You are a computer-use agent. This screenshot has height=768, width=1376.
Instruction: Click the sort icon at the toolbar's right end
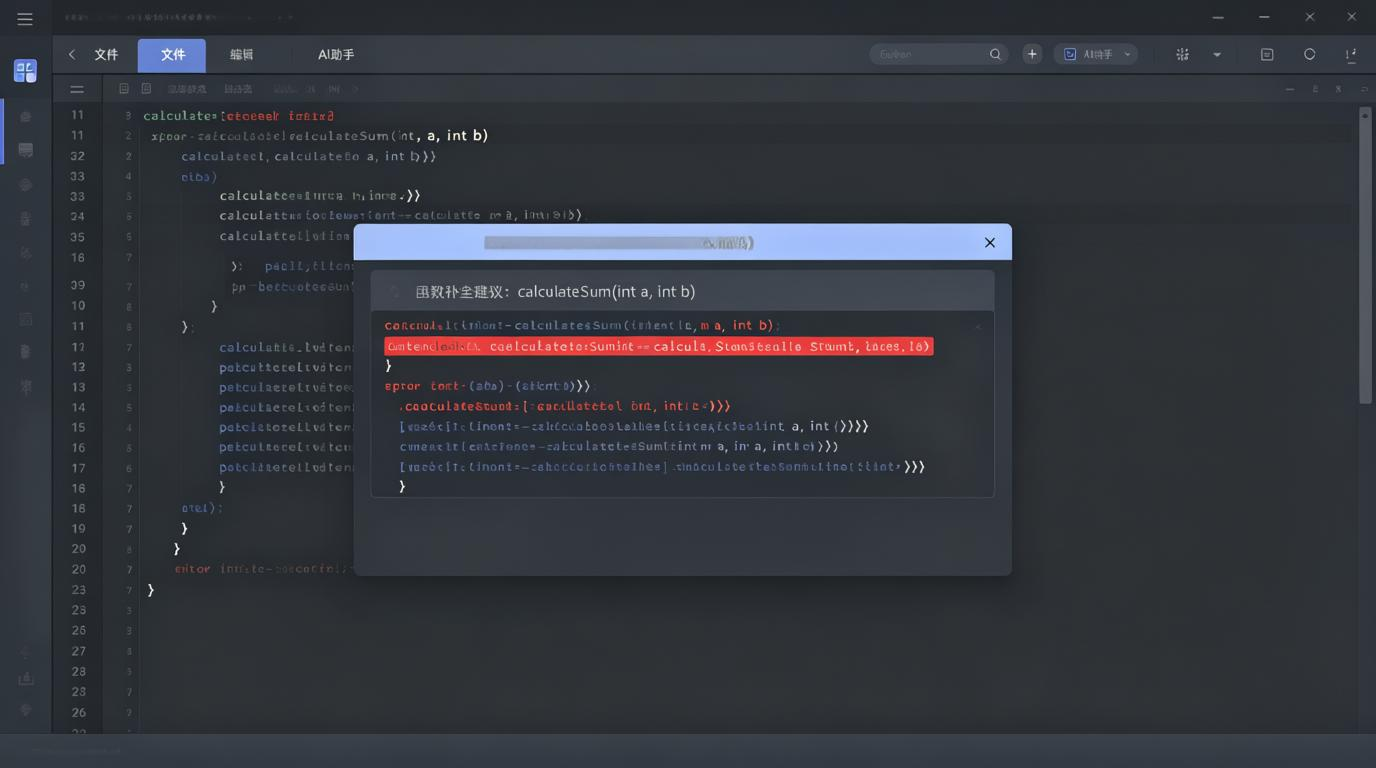pyautogui.click(x=1351, y=55)
